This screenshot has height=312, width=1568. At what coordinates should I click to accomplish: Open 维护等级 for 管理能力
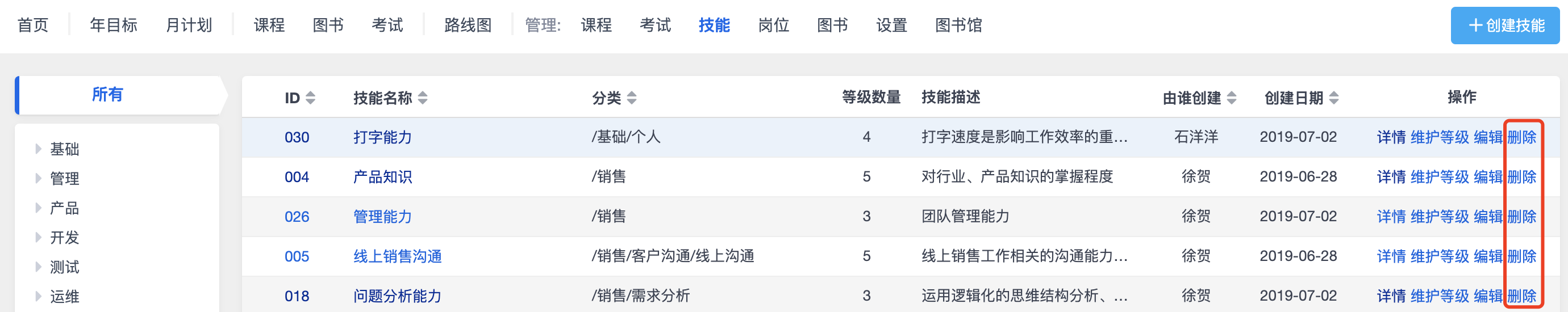coord(1439,217)
